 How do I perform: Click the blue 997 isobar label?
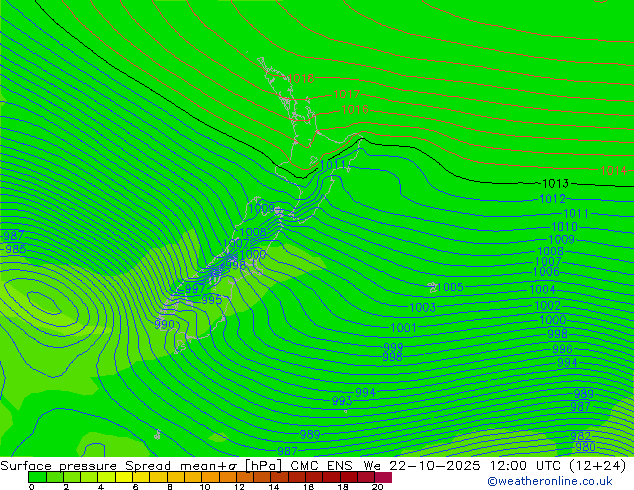pyautogui.click(x=195, y=289)
